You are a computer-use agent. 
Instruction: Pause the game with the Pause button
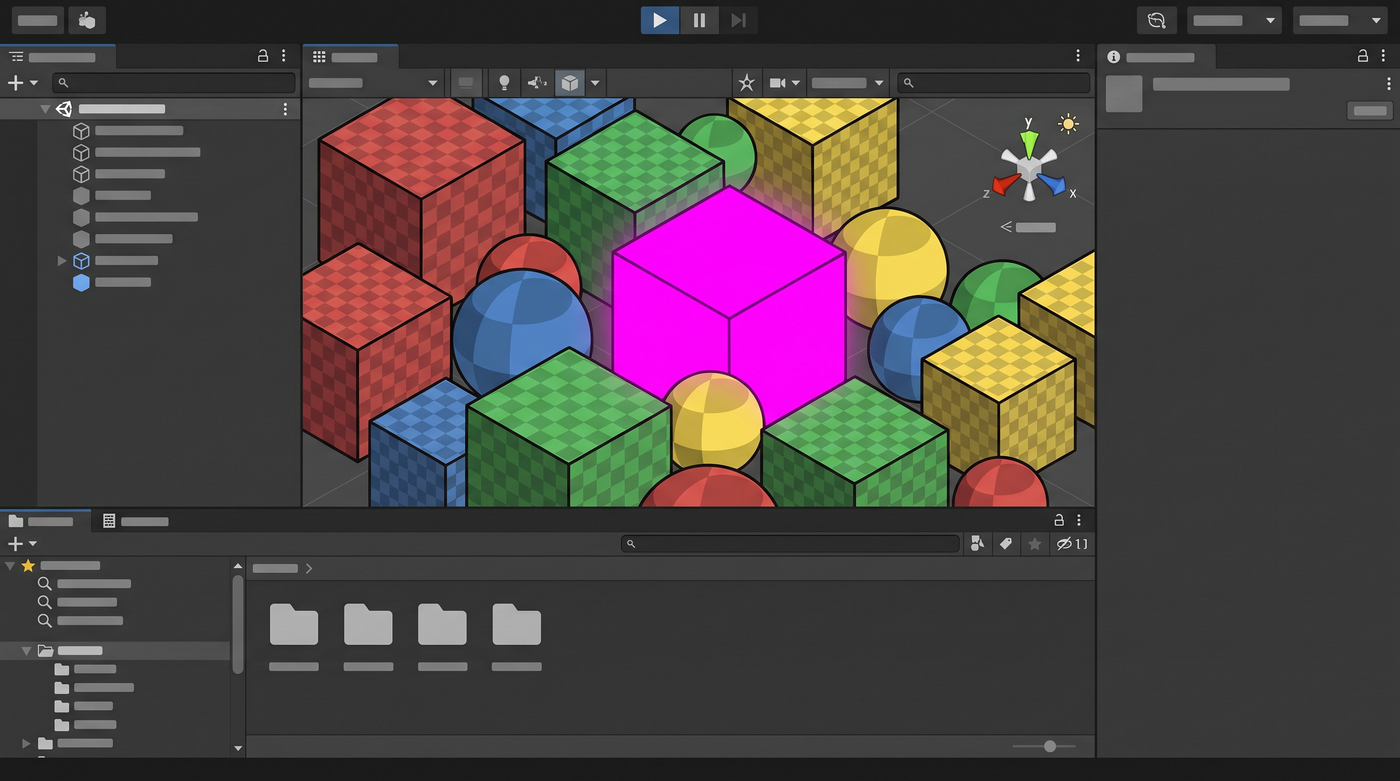pyautogui.click(x=699, y=20)
